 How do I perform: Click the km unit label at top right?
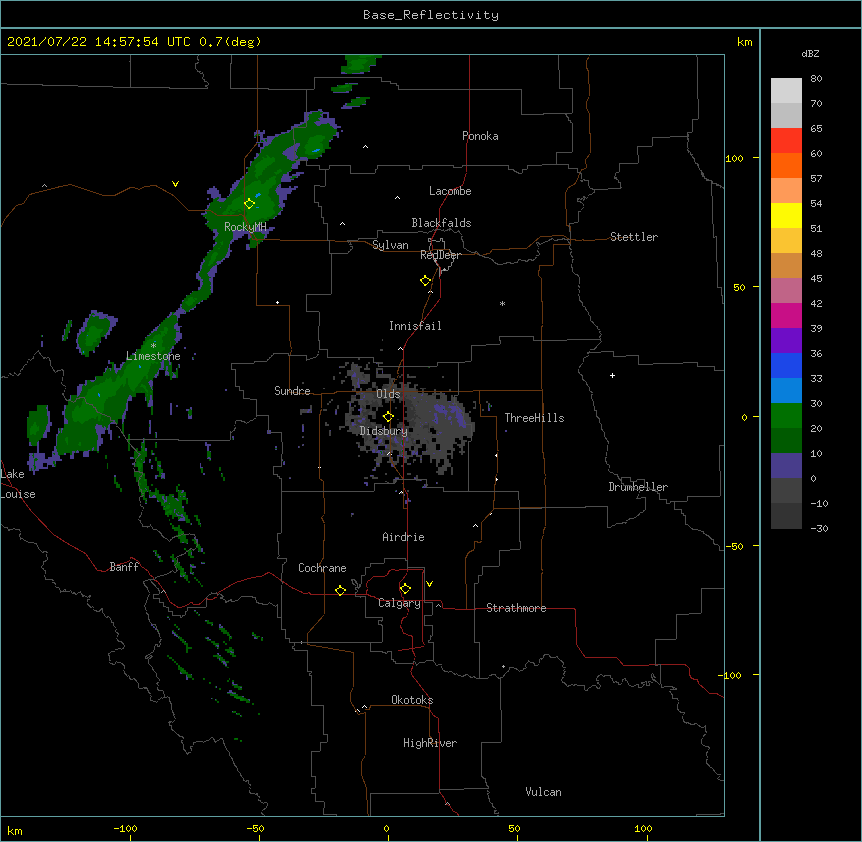coord(744,42)
